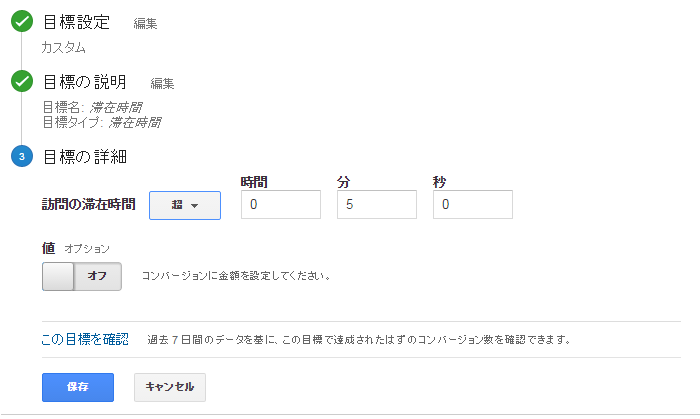Click the 時間 hours input field
Image resolution: width=700 pixels, height=419 pixels.
(281, 204)
